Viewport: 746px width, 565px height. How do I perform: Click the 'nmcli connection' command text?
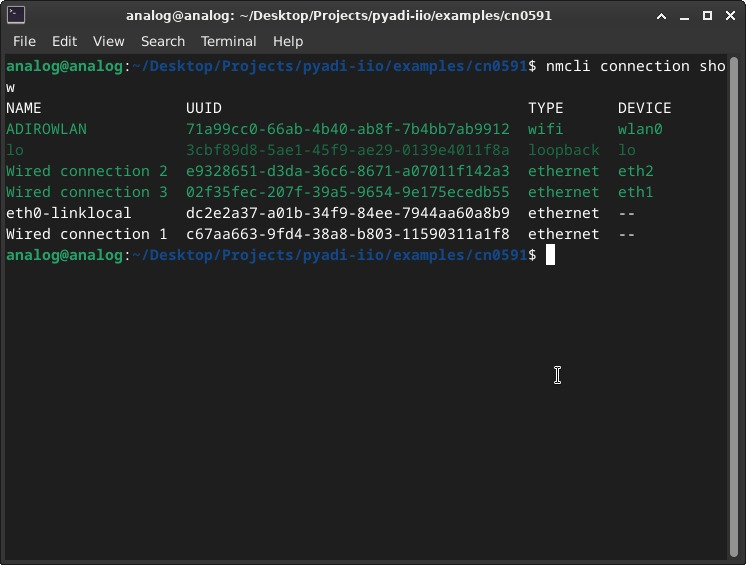618,66
